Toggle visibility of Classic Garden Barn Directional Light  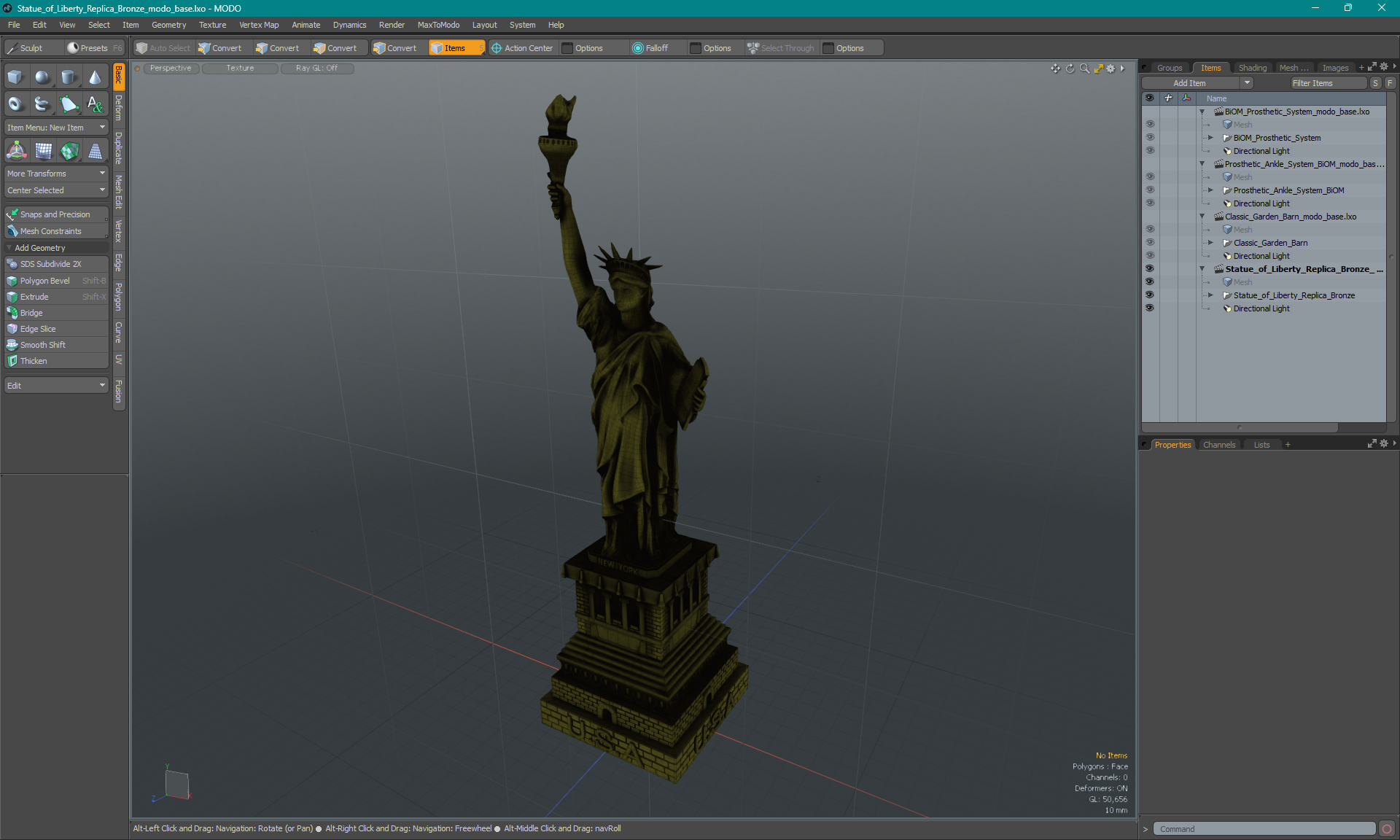(x=1150, y=256)
